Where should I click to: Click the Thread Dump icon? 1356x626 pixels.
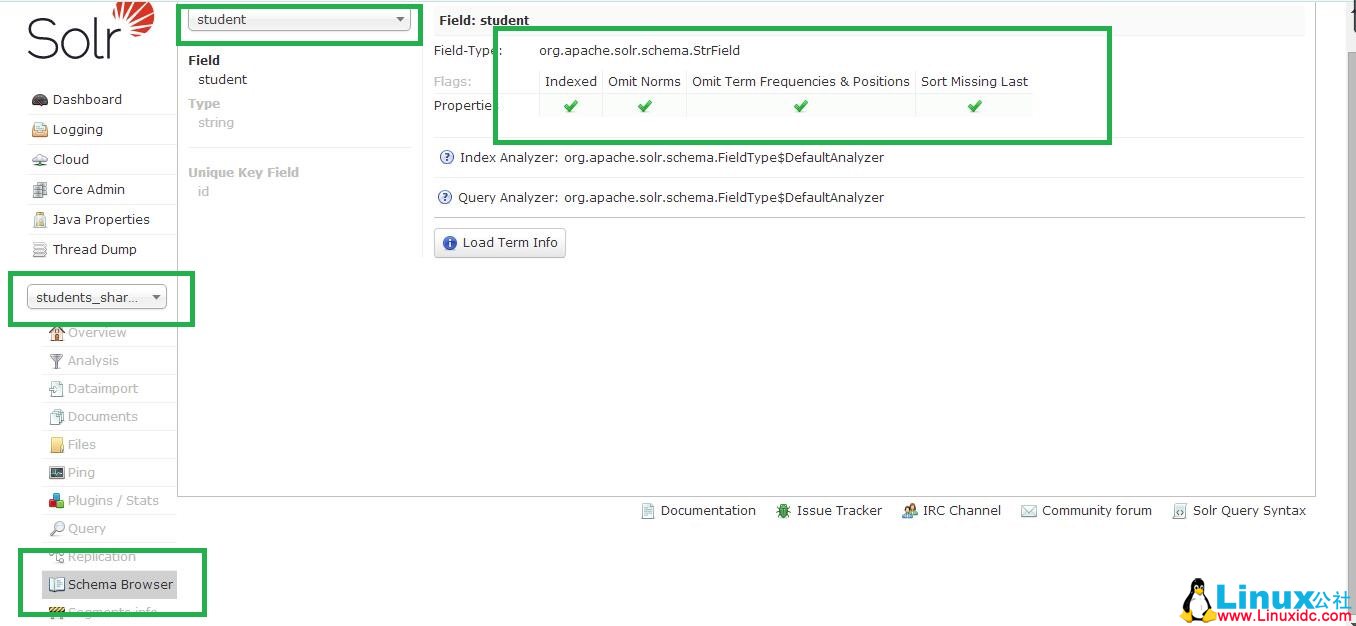tap(40, 250)
